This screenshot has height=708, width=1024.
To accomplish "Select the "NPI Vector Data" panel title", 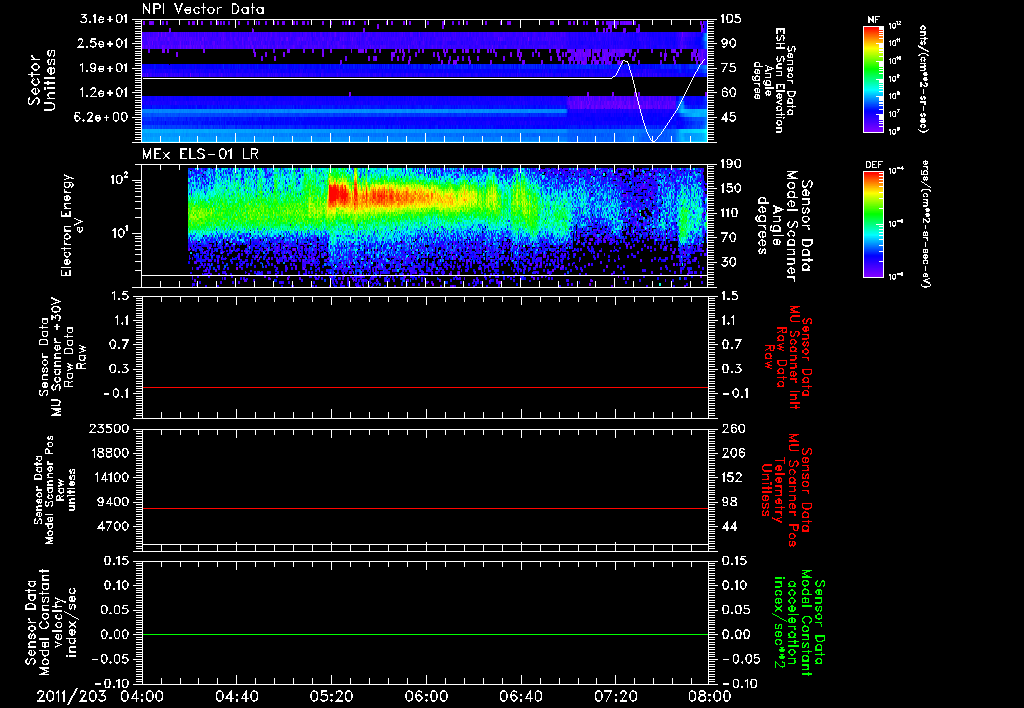I will tap(203, 9).
